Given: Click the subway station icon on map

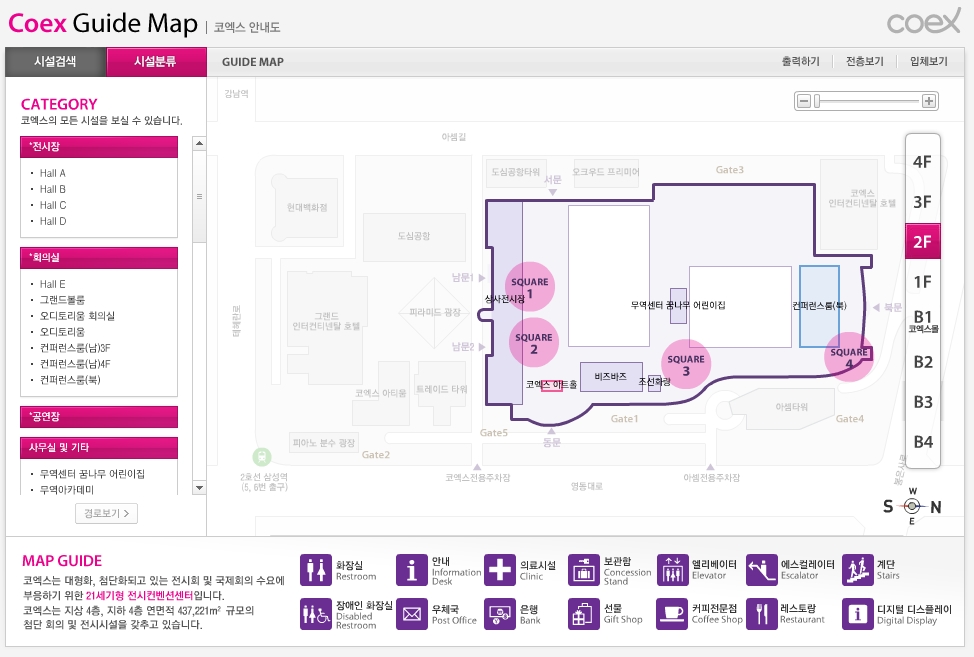Looking at the screenshot, I should tap(262, 457).
